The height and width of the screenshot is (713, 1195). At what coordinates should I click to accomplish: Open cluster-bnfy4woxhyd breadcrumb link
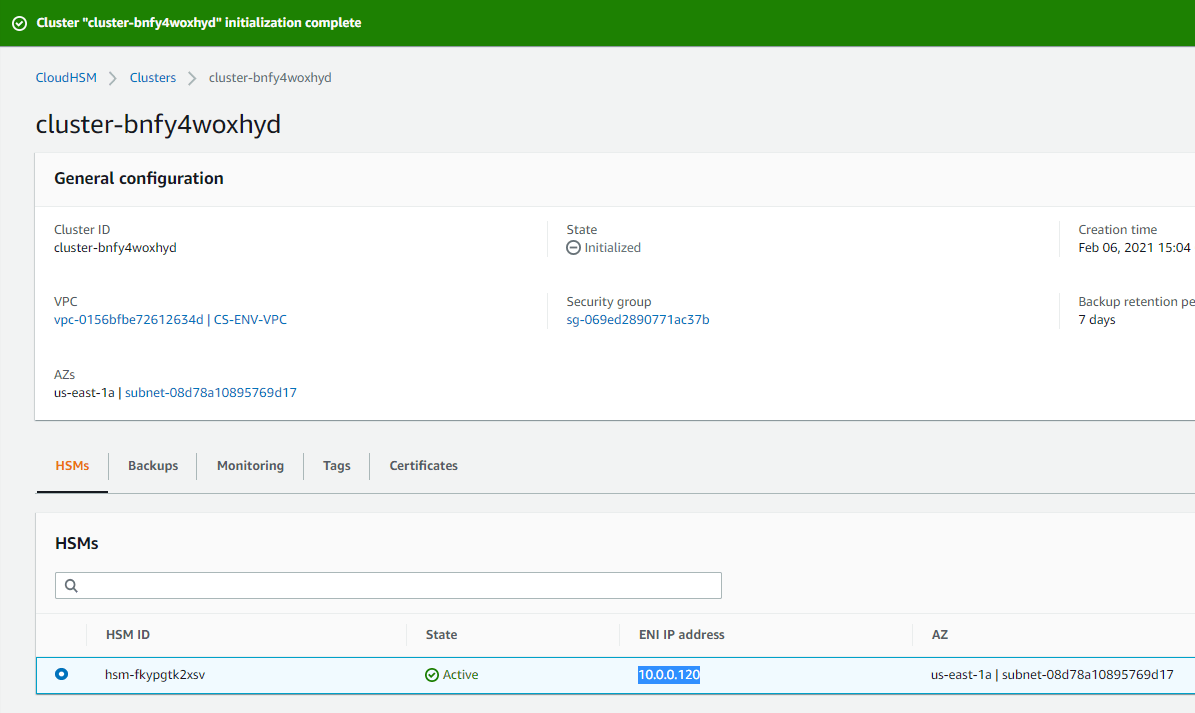pyautogui.click(x=269, y=77)
